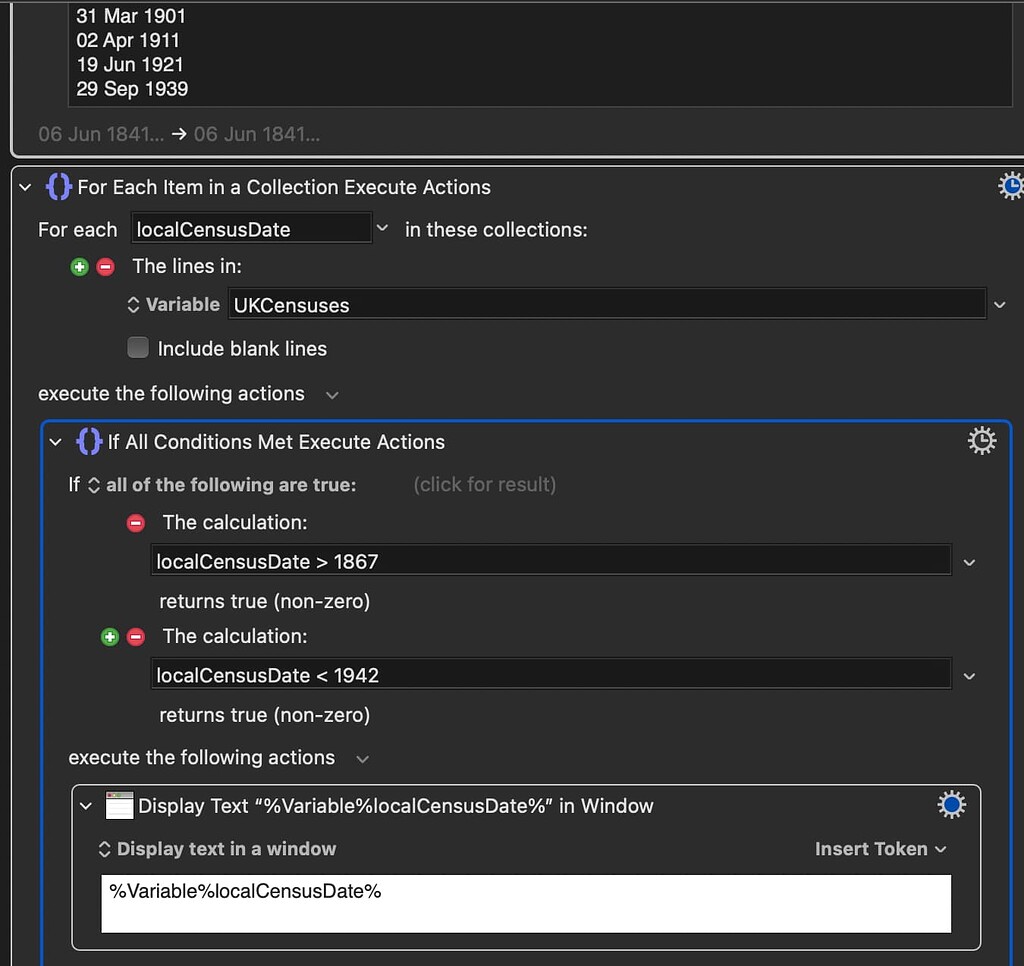Enable the Include blank lines checkbox
The image size is (1024, 966).
[x=138, y=348]
